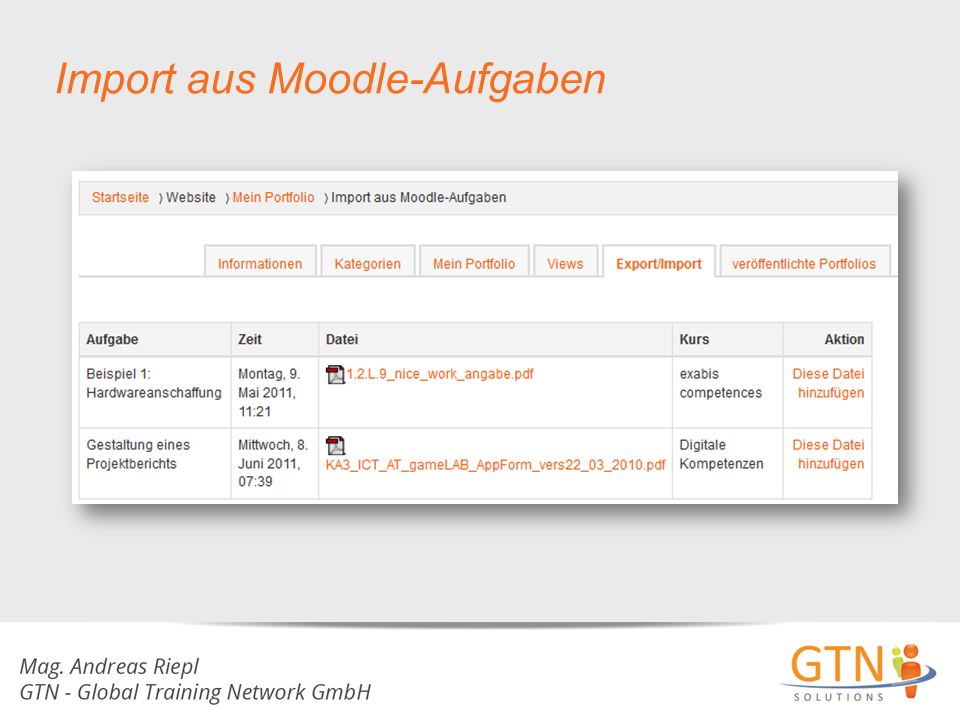Click date Mittwoch, 8. Juni 2011, 07:39
Image resolution: width=960 pixels, height=720 pixels.
coord(273,463)
